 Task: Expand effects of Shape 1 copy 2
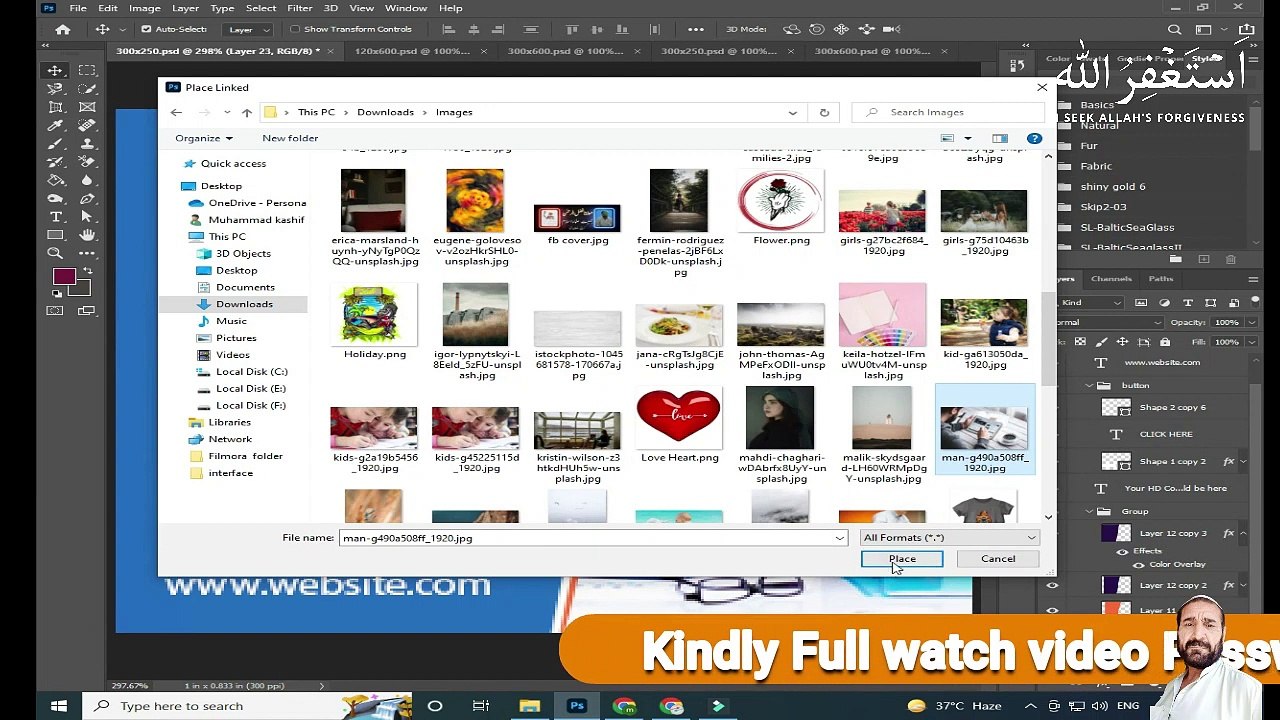tap(1243, 461)
